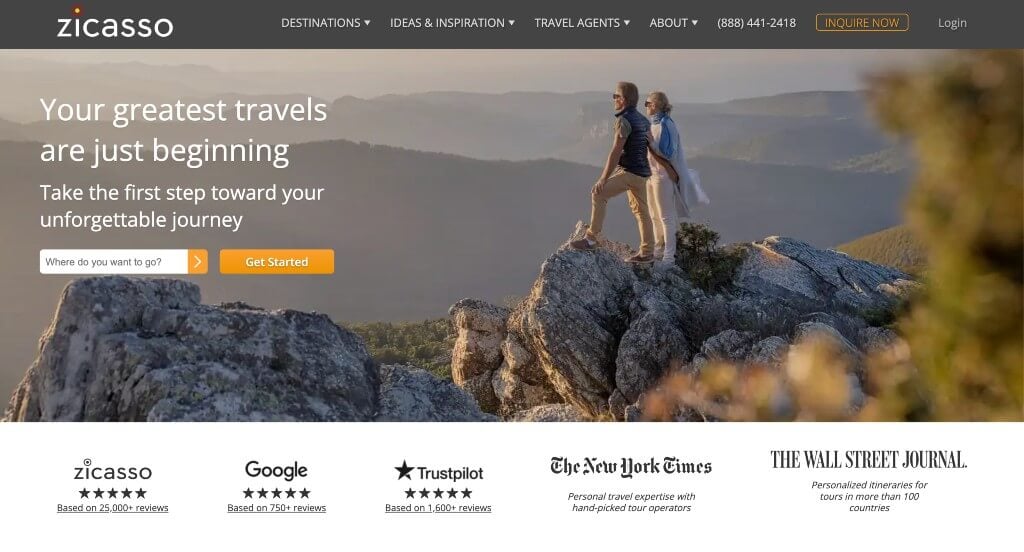This screenshot has height=552, width=1024.
Task: Click the orange Get Started button
Action: pos(277,262)
